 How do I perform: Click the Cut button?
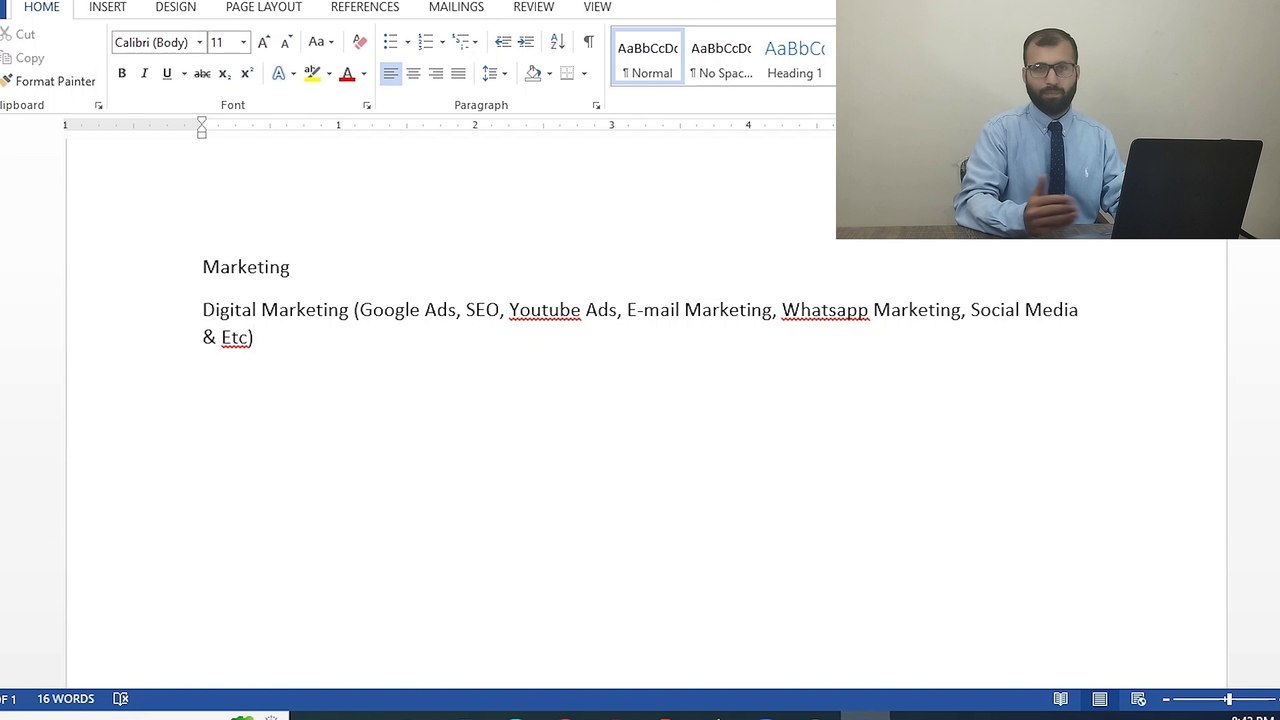(18, 34)
